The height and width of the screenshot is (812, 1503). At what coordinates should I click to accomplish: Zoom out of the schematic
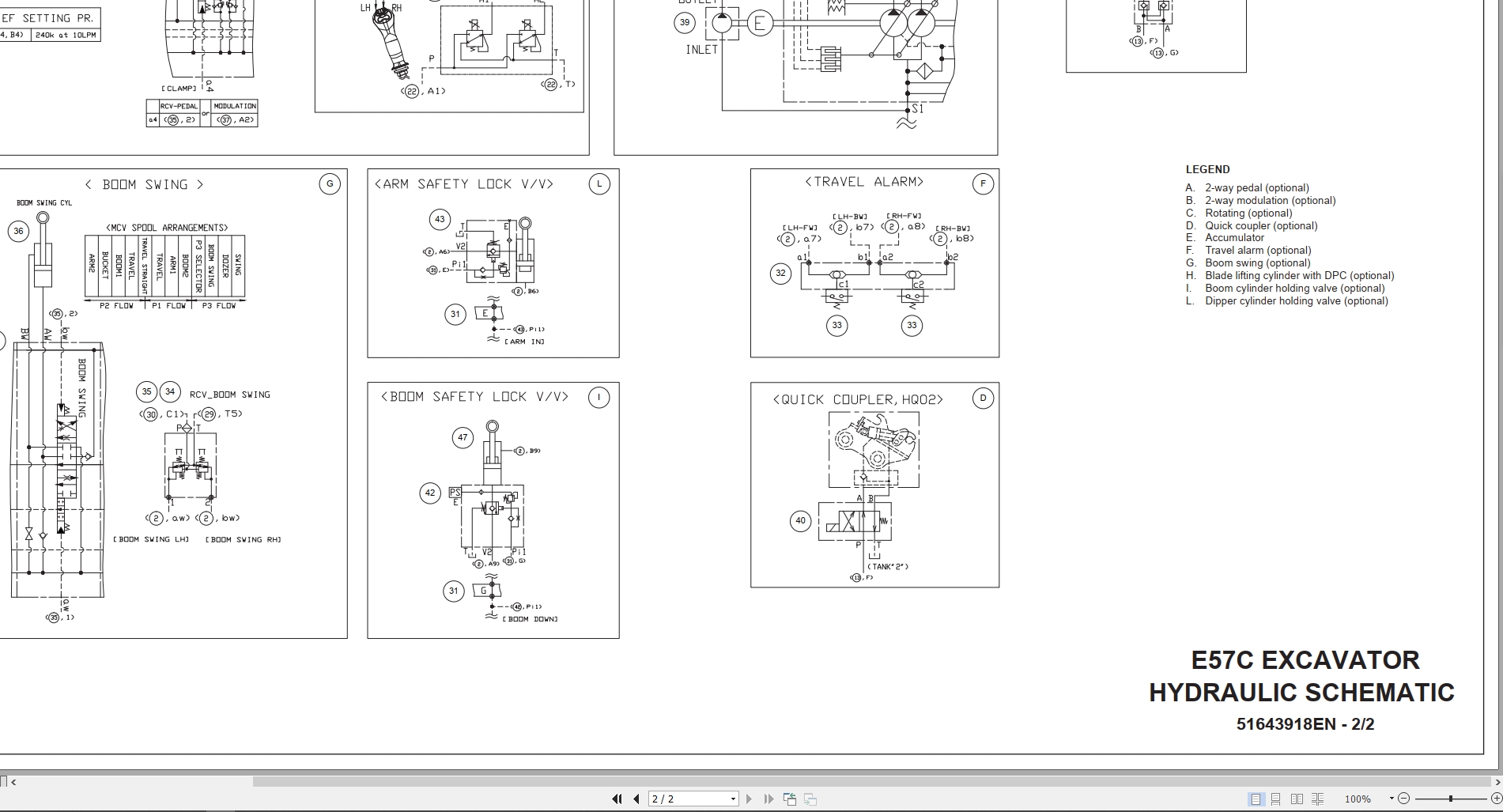(x=1404, y=799)
